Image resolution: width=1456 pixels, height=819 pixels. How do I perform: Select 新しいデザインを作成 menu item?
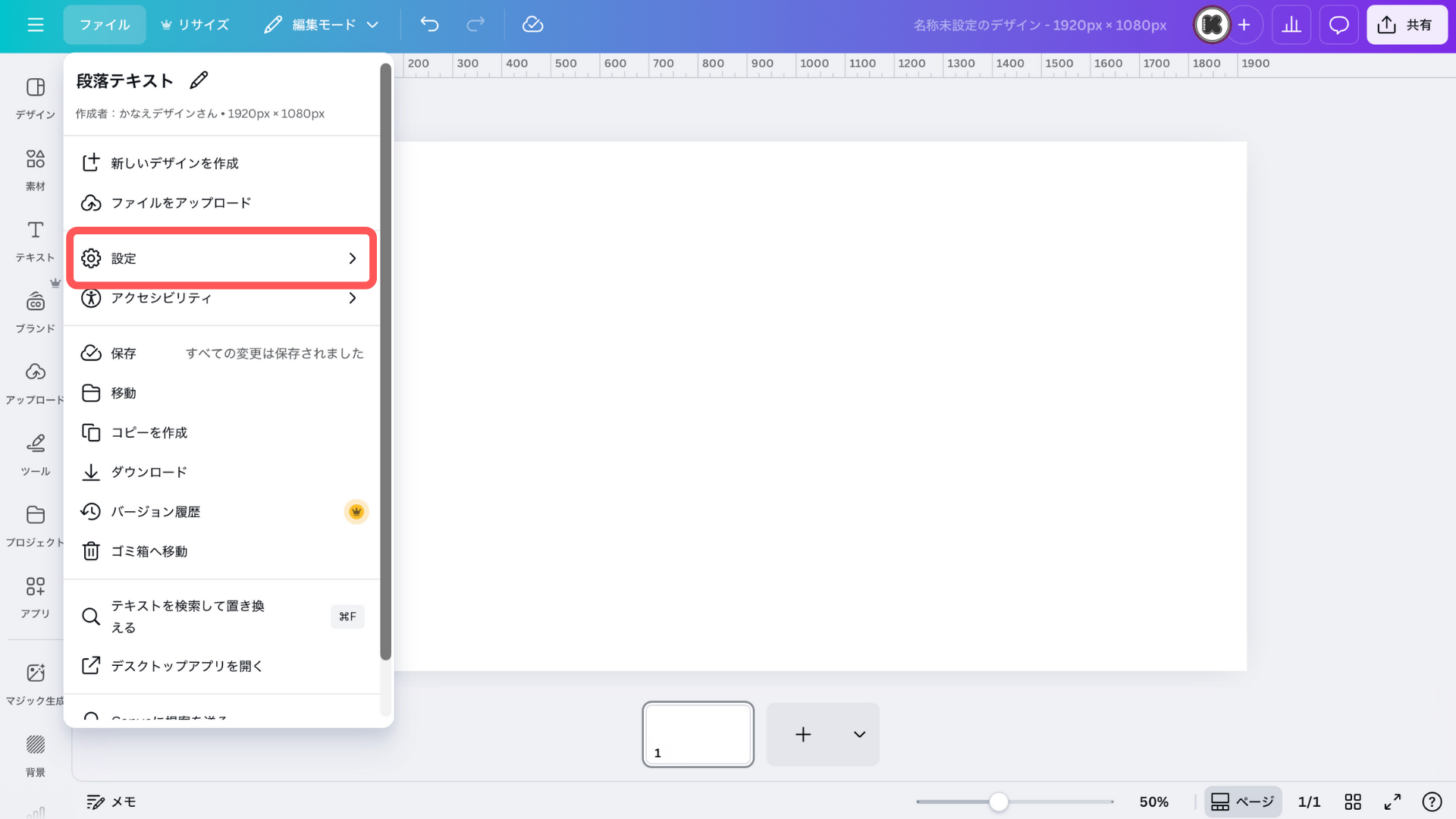click(222, 163)
